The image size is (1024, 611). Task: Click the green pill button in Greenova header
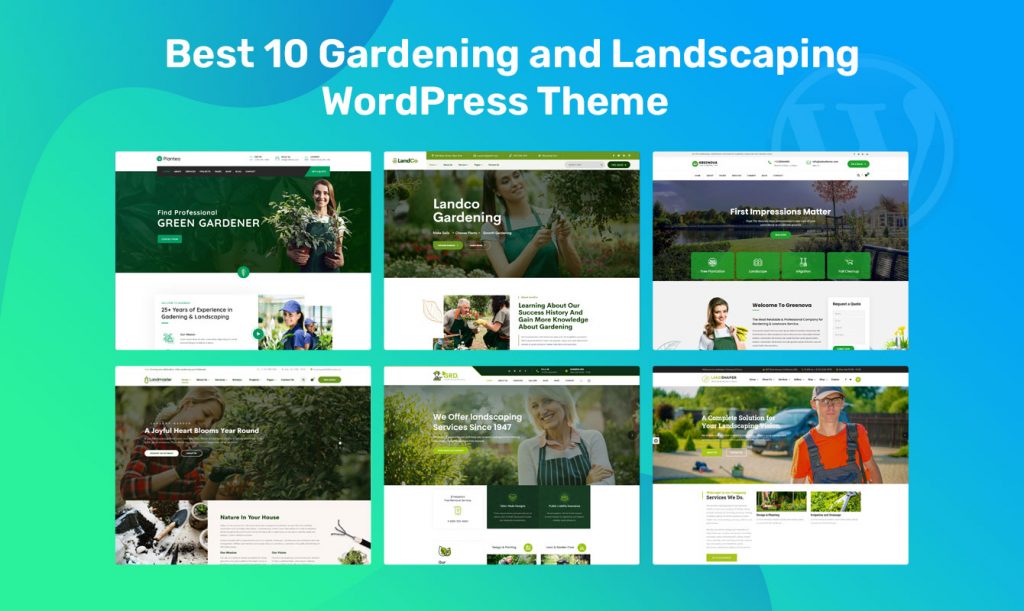(858, 164)
